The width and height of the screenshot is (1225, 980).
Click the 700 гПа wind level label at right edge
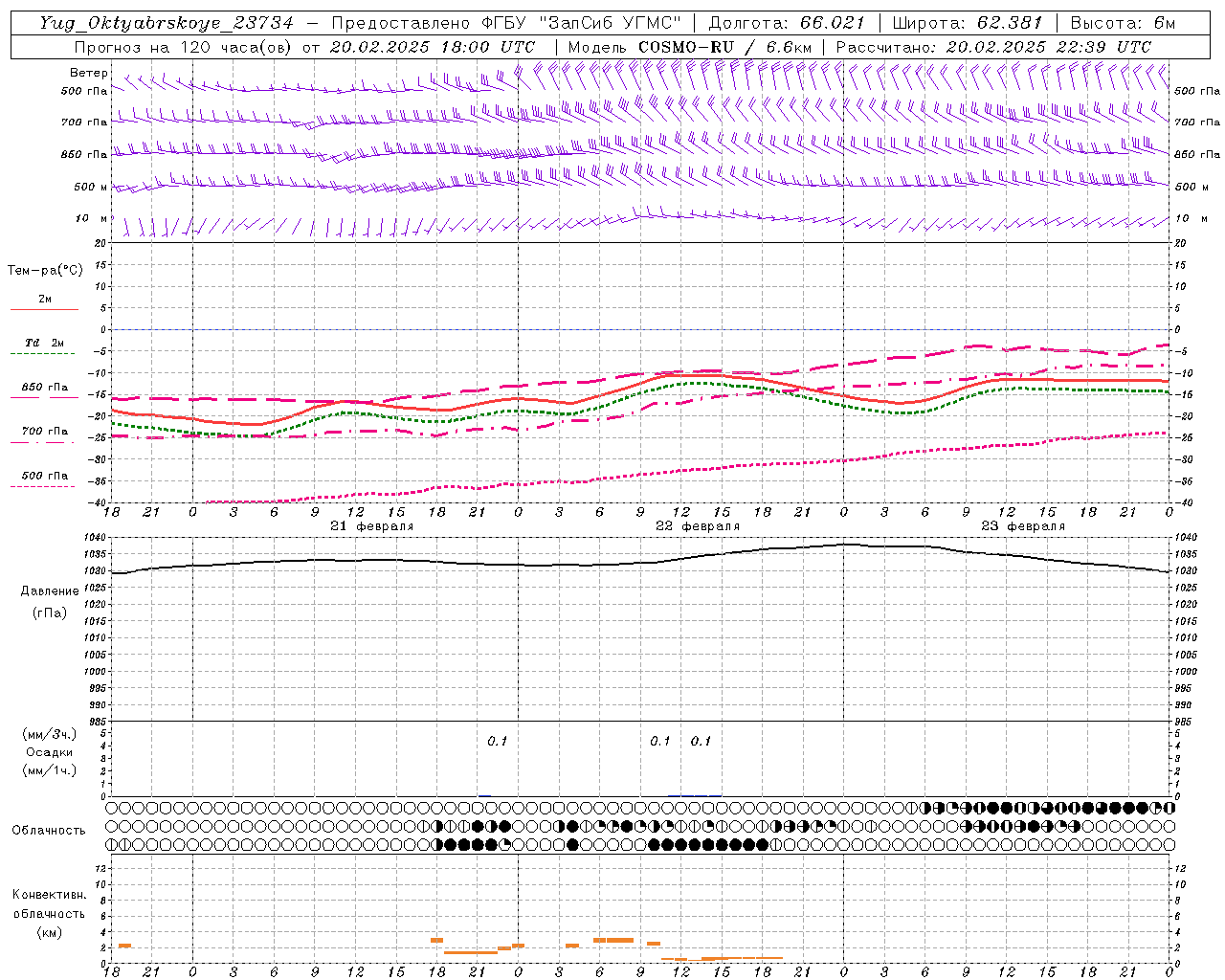(1197, 122)
